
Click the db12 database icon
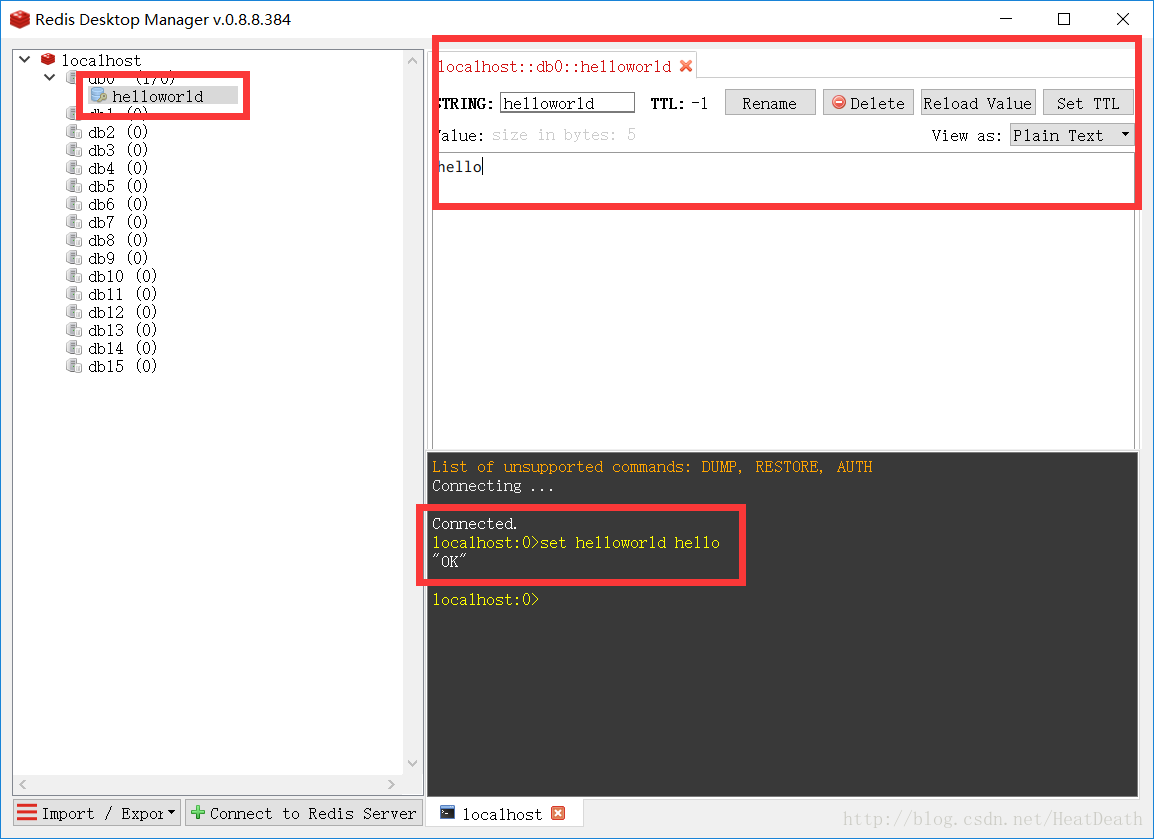pos(74,312)
